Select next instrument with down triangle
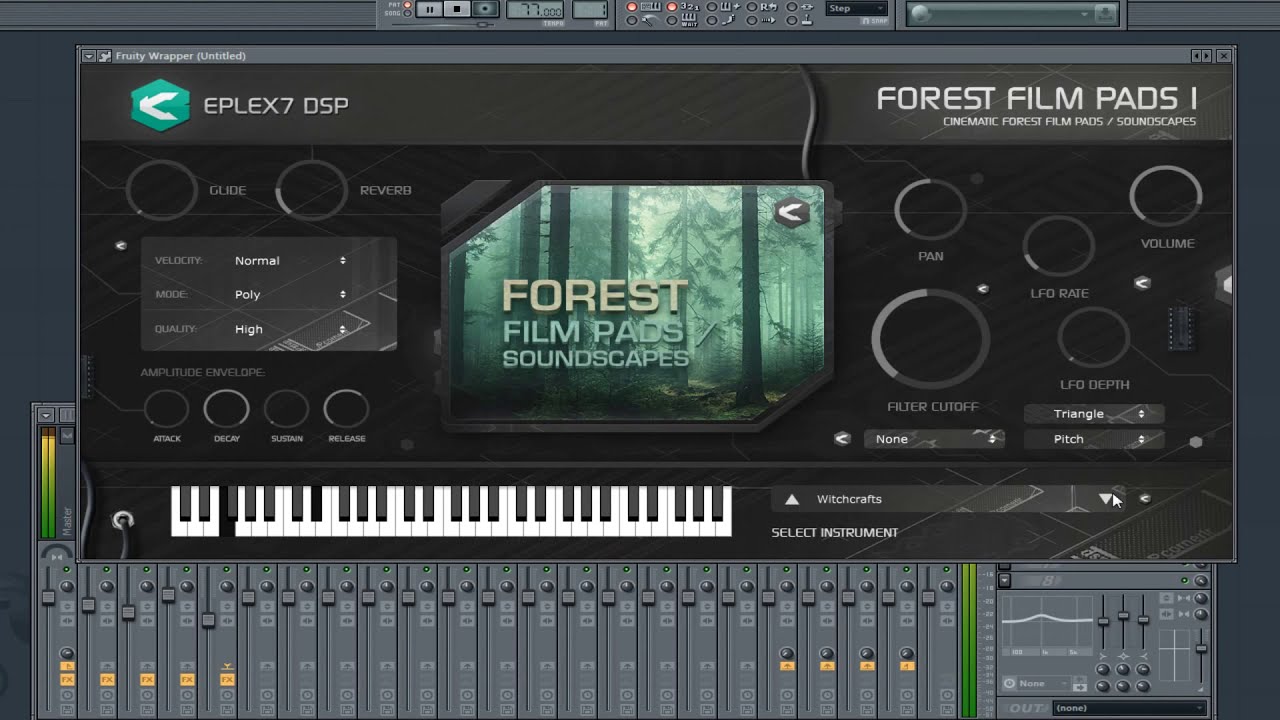Image resolution: width=1280 pixels, height=720 pixels. 1105,498
